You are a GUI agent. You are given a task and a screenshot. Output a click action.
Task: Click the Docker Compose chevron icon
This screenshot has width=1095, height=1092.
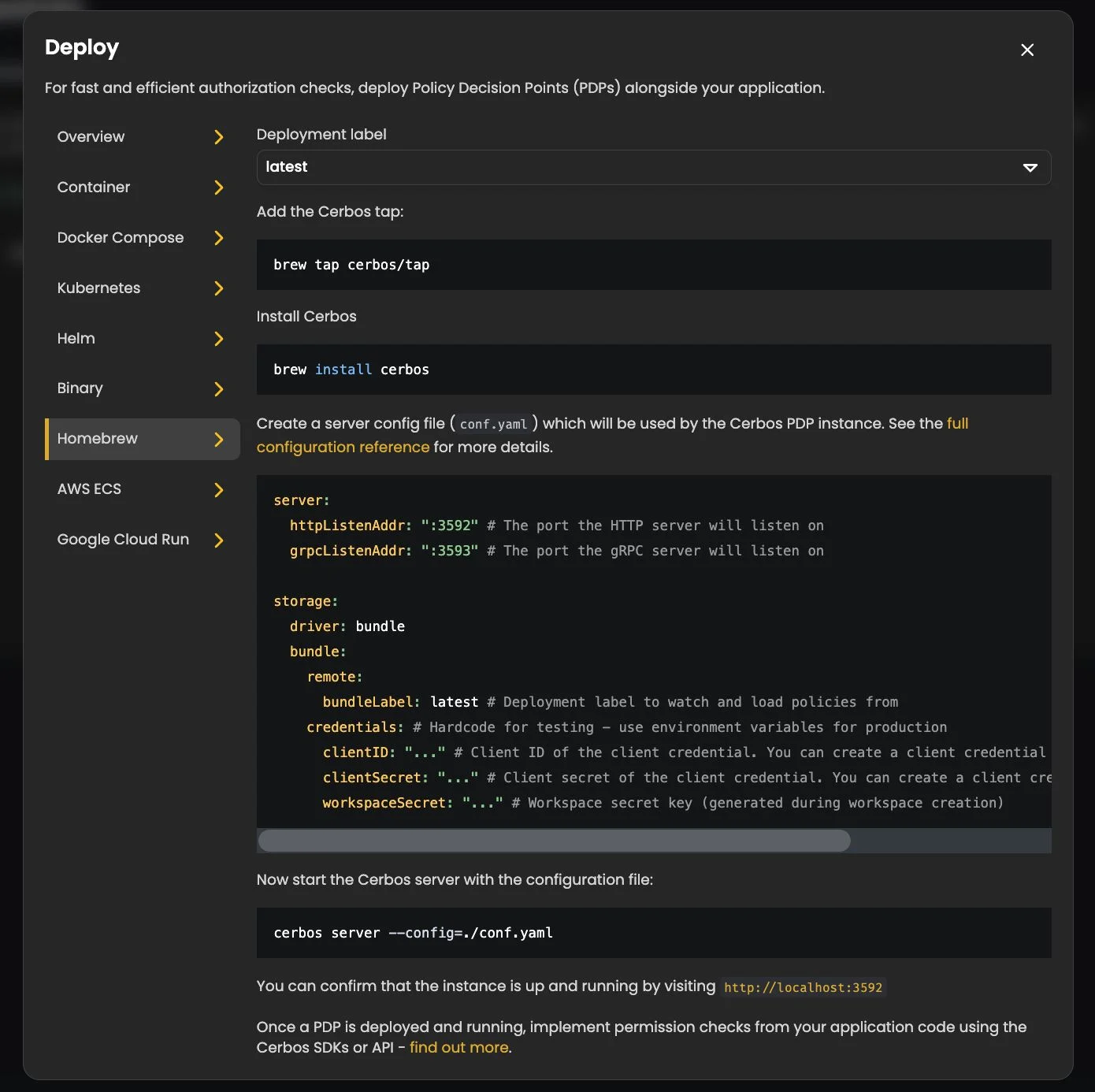click(218, 238)
